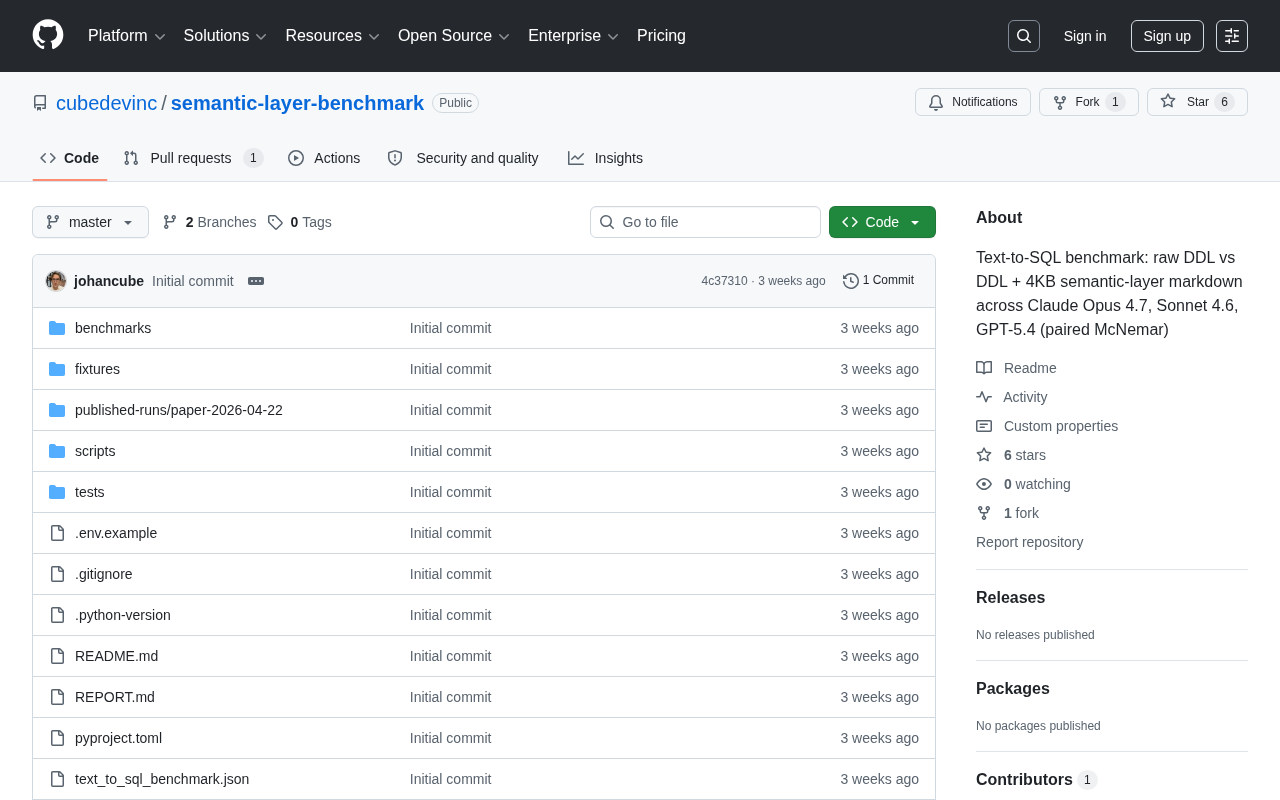
Task: Click the benchmarks folder icon
Action: pos(57,328)
